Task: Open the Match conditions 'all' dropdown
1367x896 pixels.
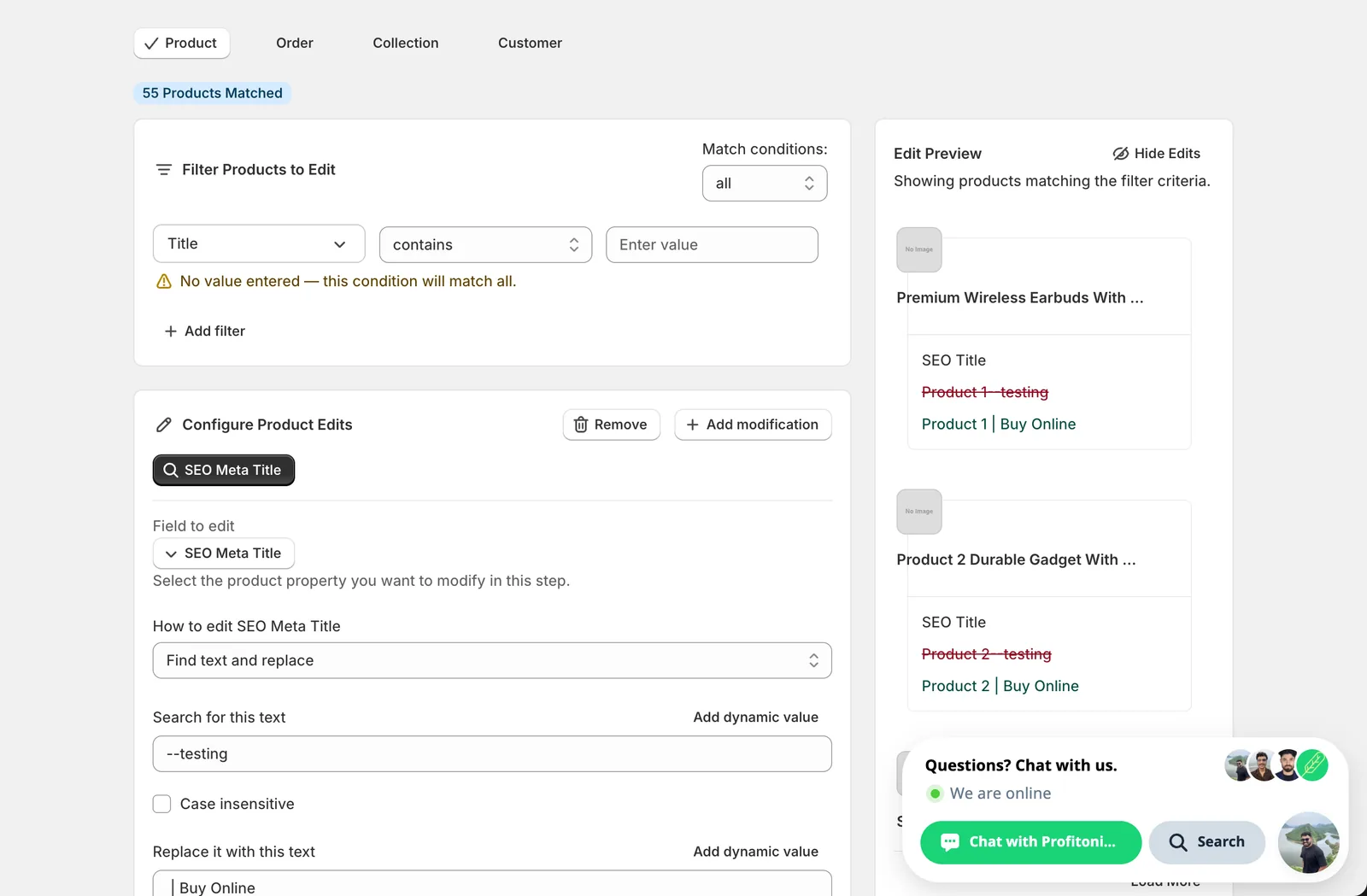Action: pos(765,184)
